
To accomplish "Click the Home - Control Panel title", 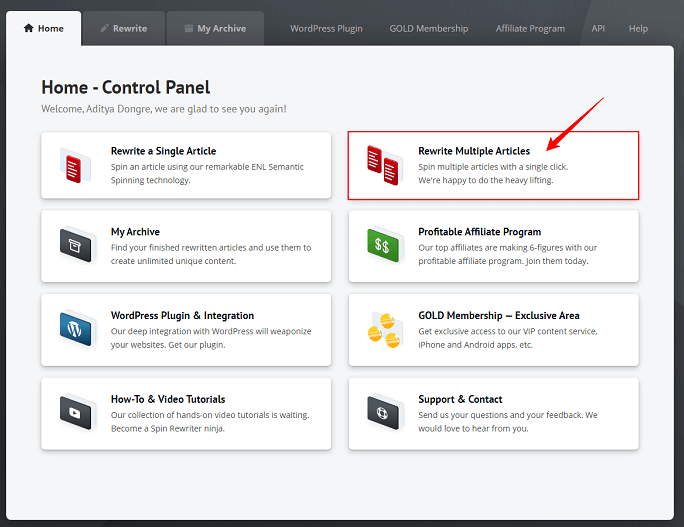I will click(126, 87).
